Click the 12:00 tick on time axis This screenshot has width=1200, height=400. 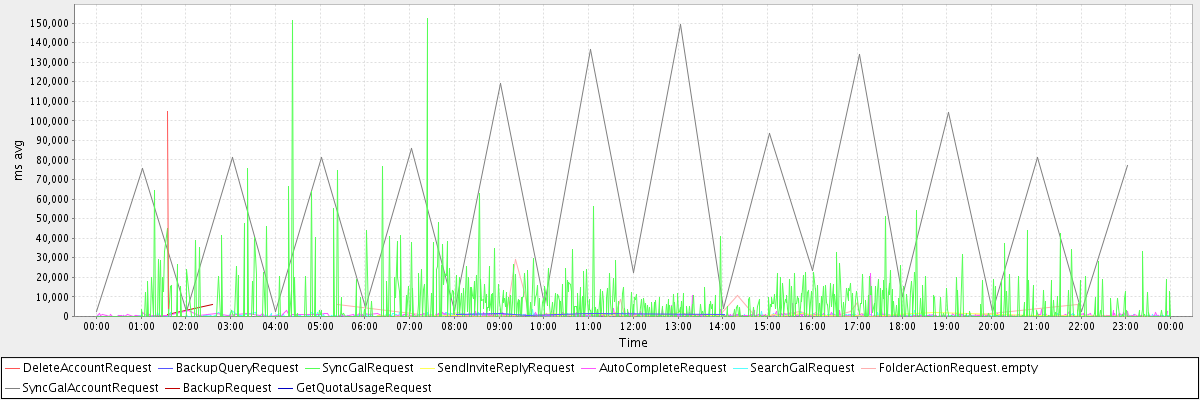[633, 326]
